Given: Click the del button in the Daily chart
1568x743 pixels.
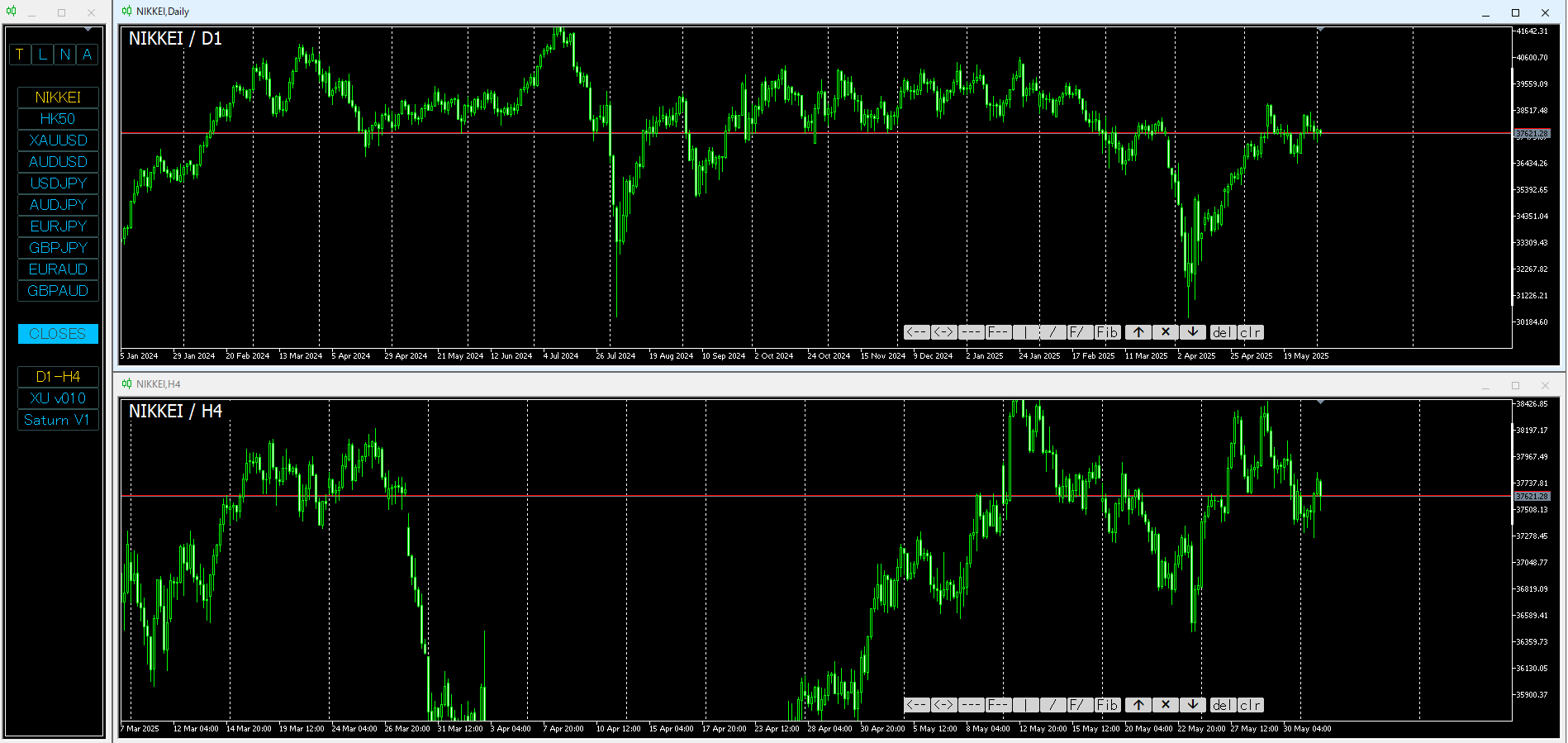Looking at the screenshot, I should (x=1223, y=332).
